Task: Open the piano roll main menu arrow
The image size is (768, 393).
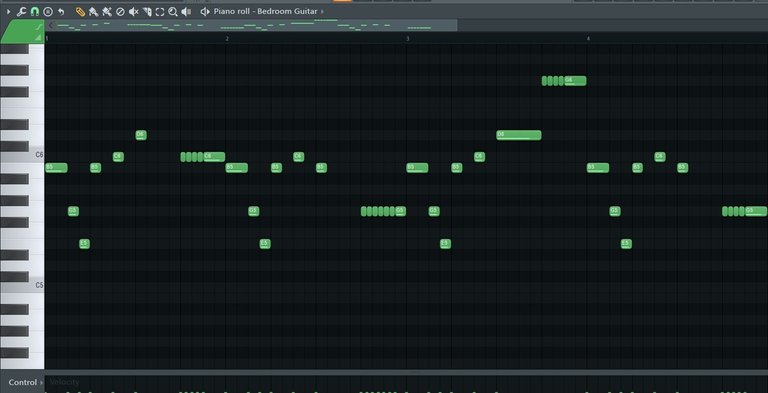Action: pos(8,11)
